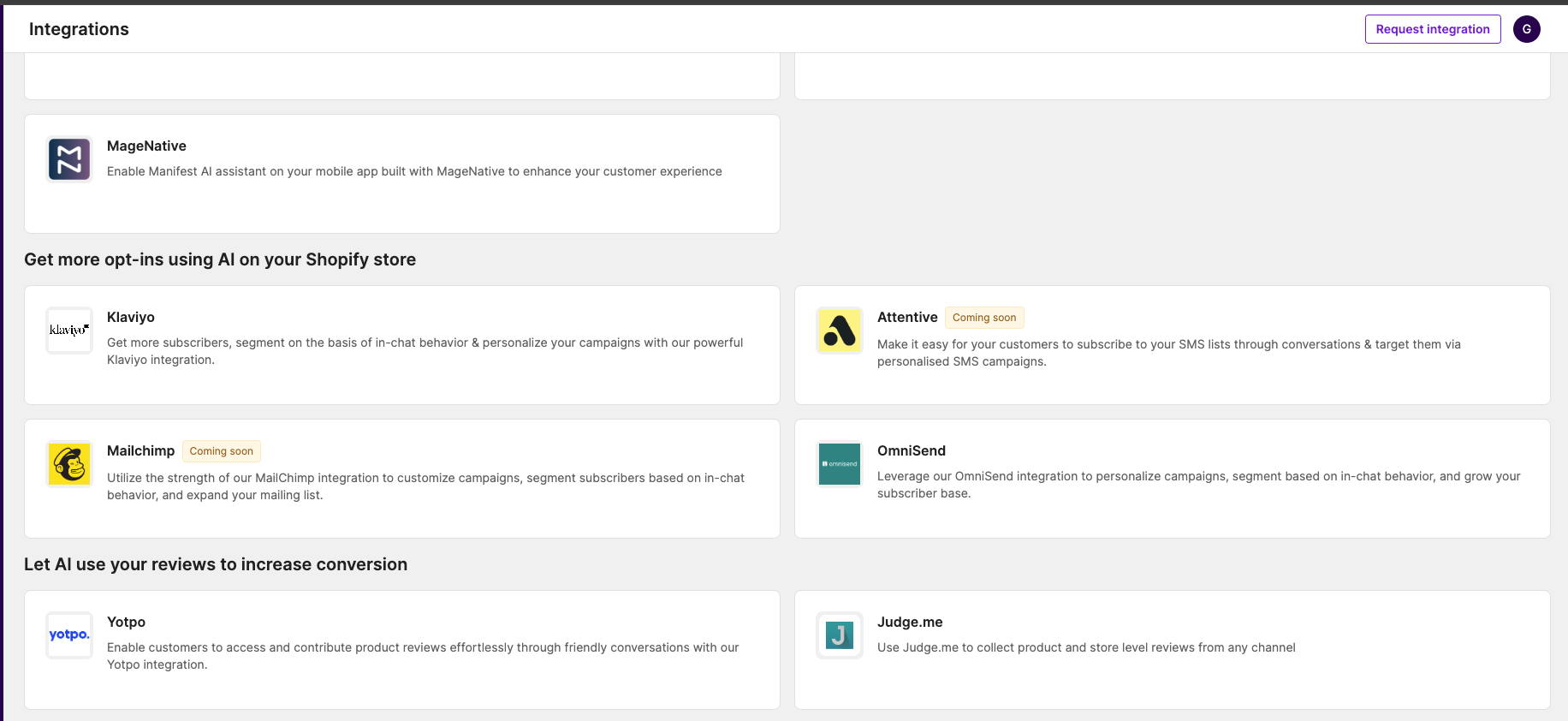The height and width of the screenshot is (721, 1568).
Task: Open the Klaviyo integration title
Action: point(131,318)
